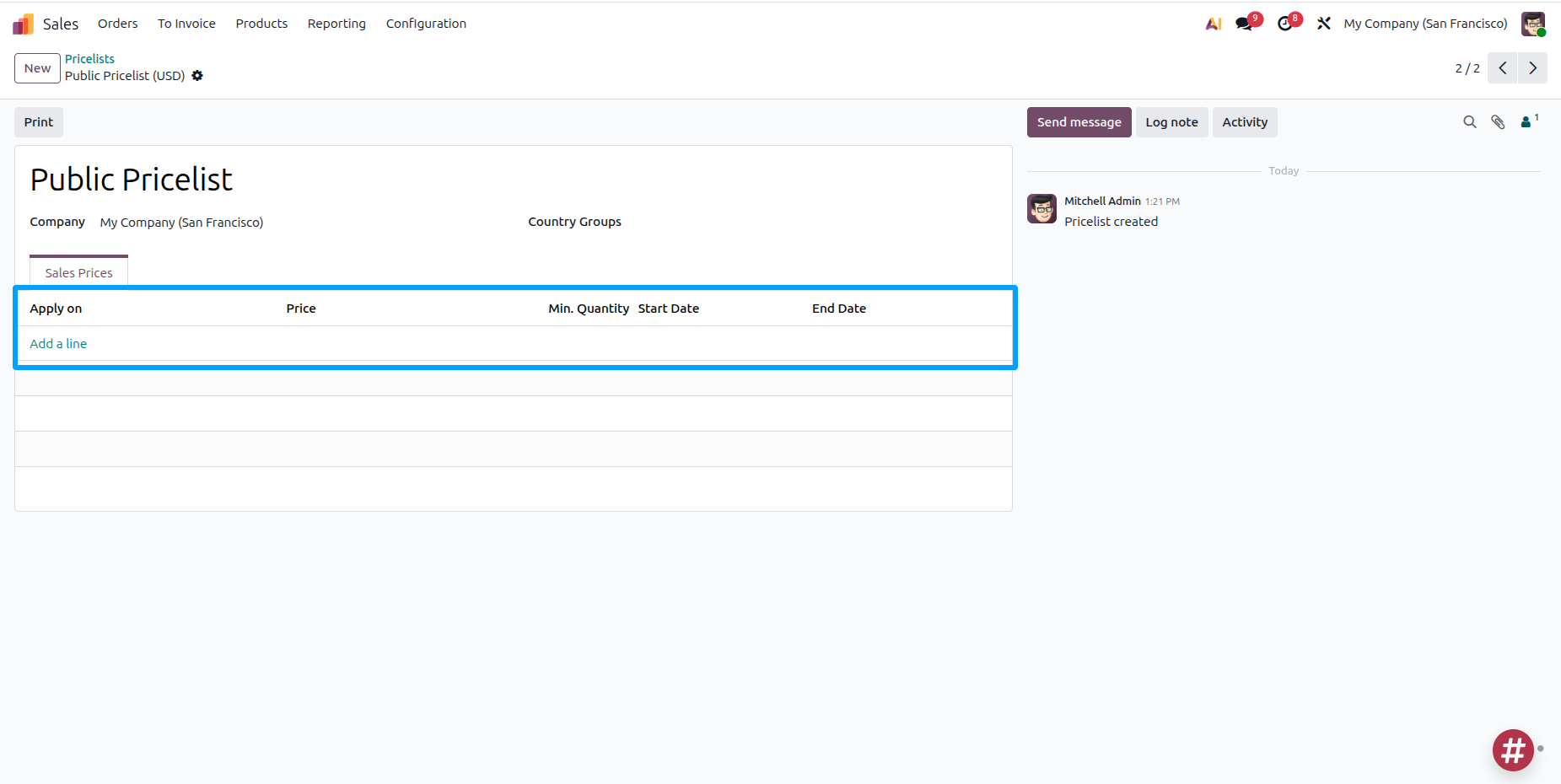The height and width of the screenshot is (784, 1561).
Task: Click the red hashtag floating button
Action: point(1513,749)
